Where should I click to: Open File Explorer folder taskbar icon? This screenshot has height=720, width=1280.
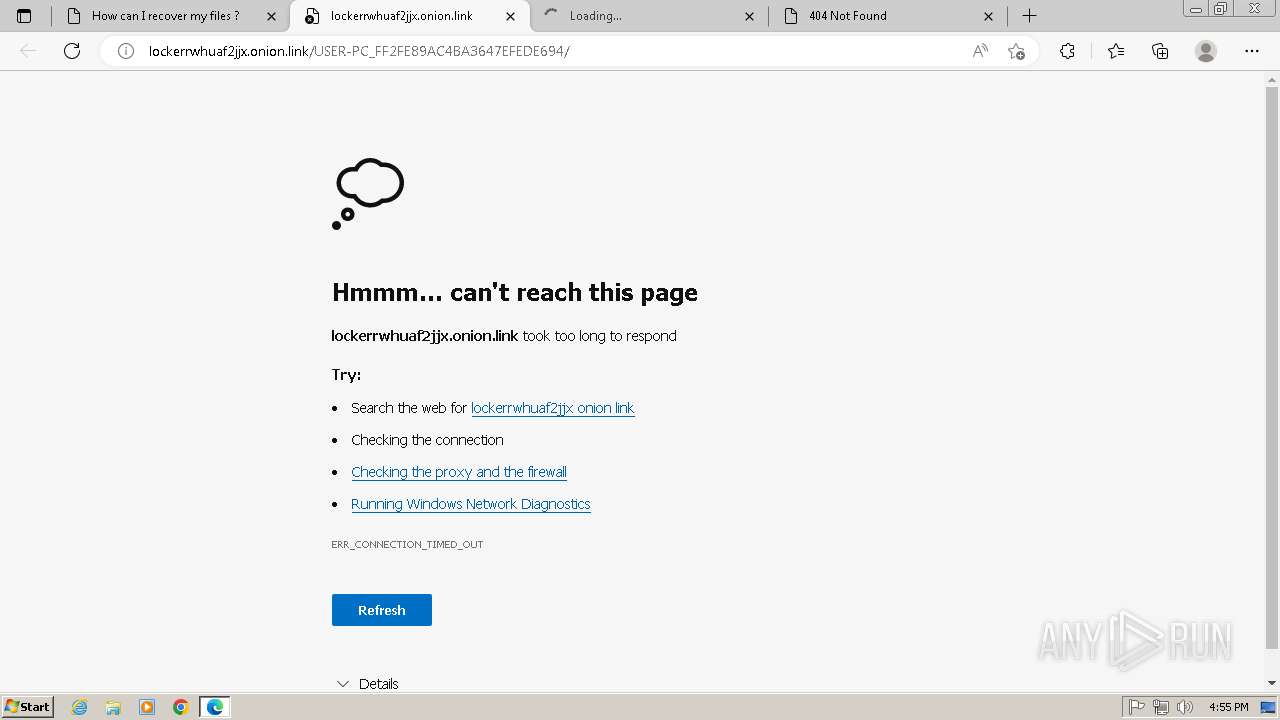(x=113, y=707)
